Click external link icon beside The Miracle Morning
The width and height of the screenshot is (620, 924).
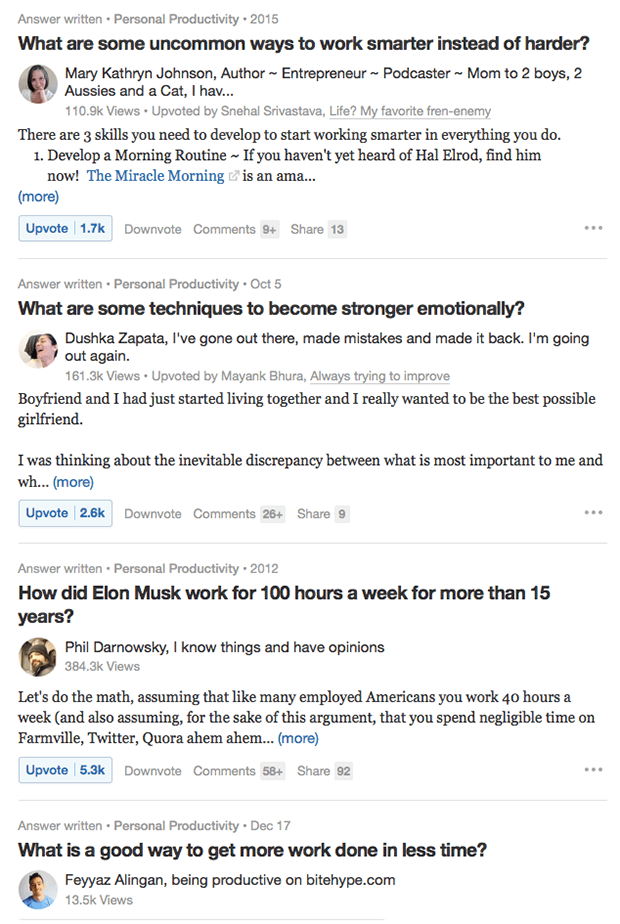pyautogui.click(x=234, y=176)
